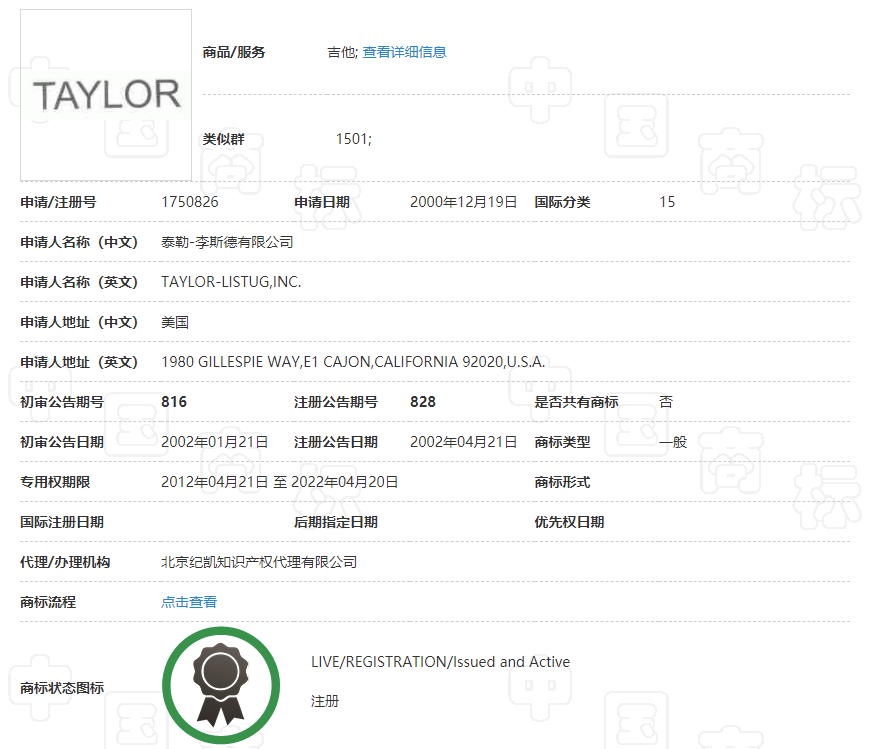874x749 pixels.
Task: Click the 申请日期 field label
Action: point(322,202)
